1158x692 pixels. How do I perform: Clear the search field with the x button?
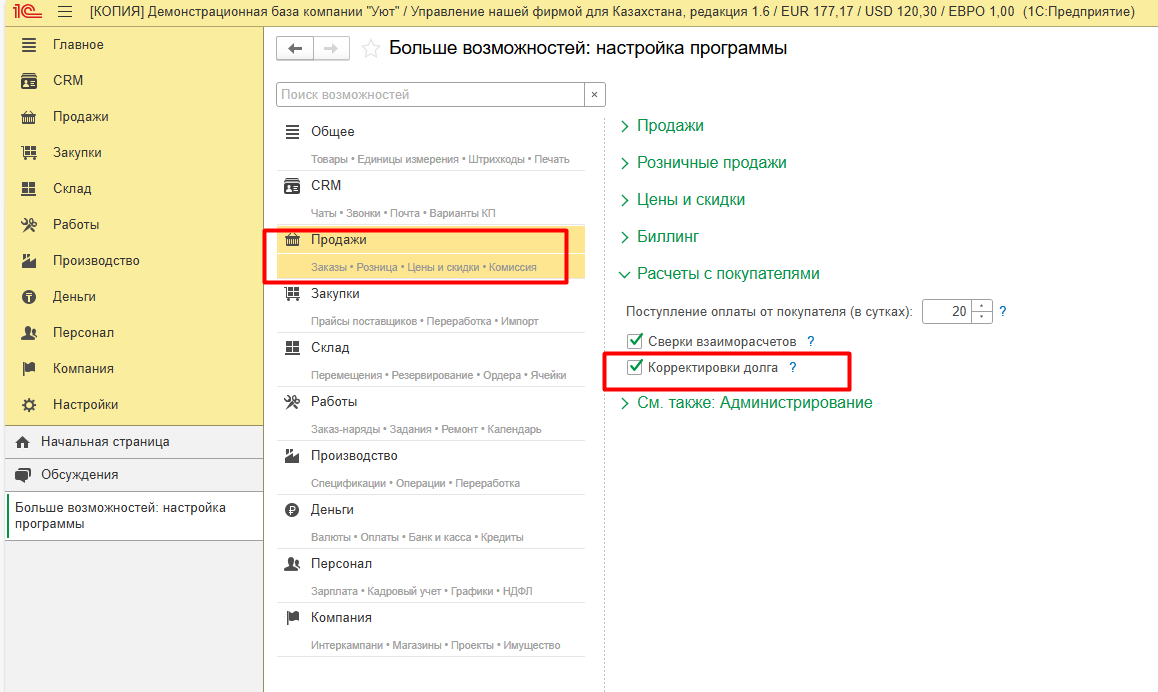coord(594,95)
